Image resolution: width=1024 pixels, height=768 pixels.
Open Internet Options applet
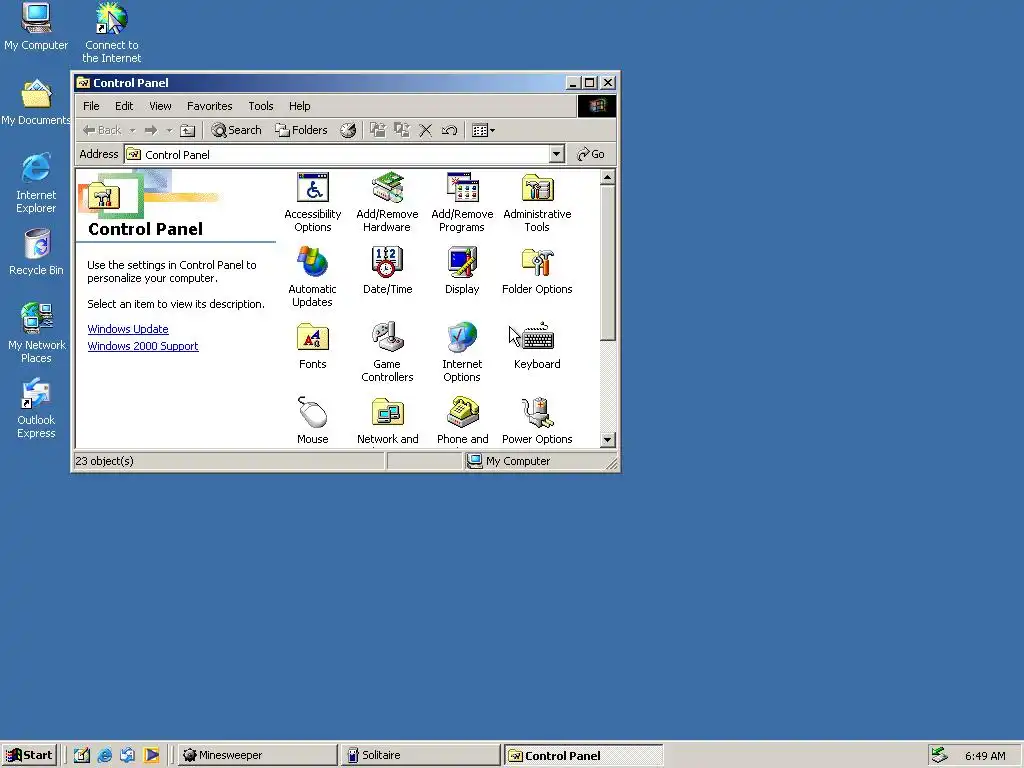[462, 352]
